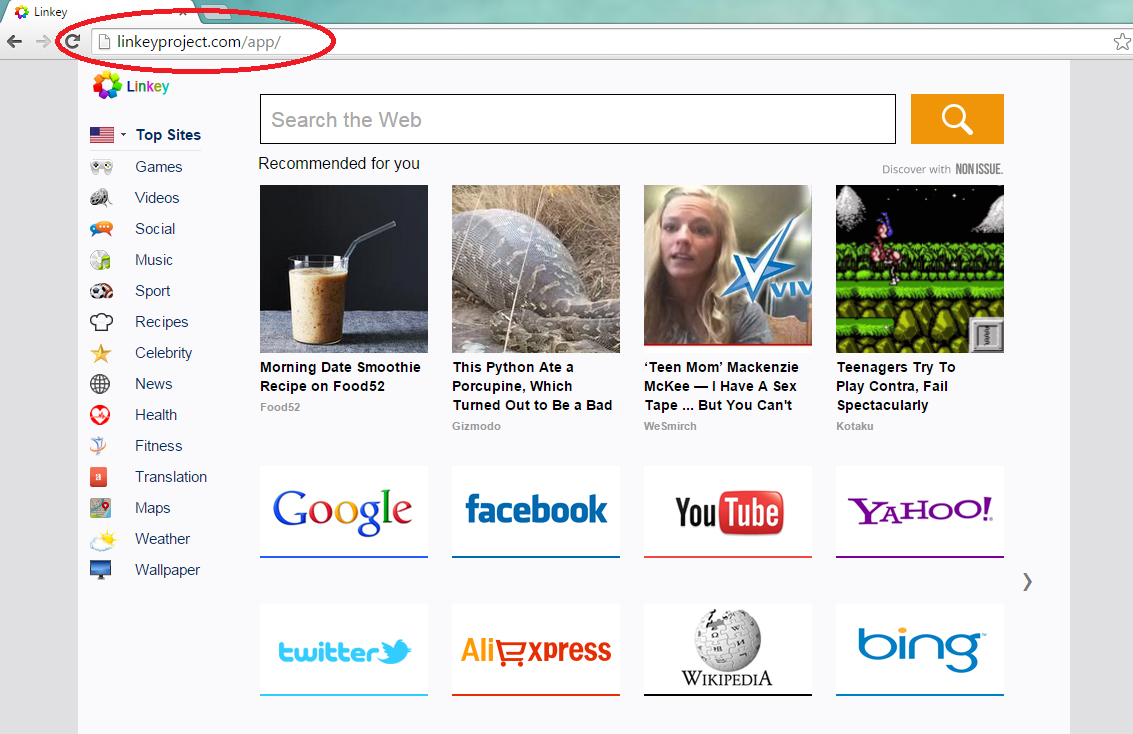Click the Social chat bubbles icon
1133x734 pixels.
(101, 228)
